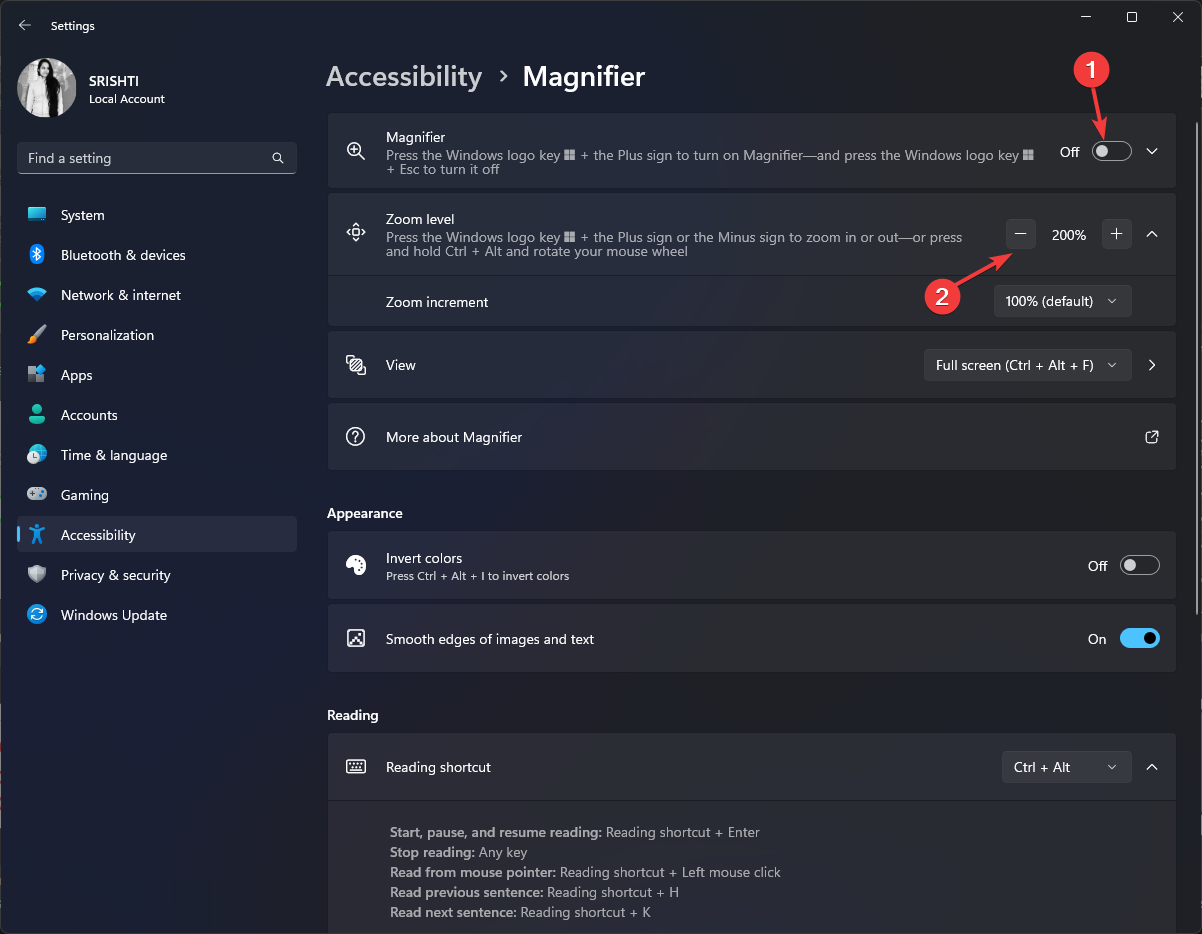1202x934 pixels.
Task: Go to Bluetooth & devices settings
Action: point(157,255)
